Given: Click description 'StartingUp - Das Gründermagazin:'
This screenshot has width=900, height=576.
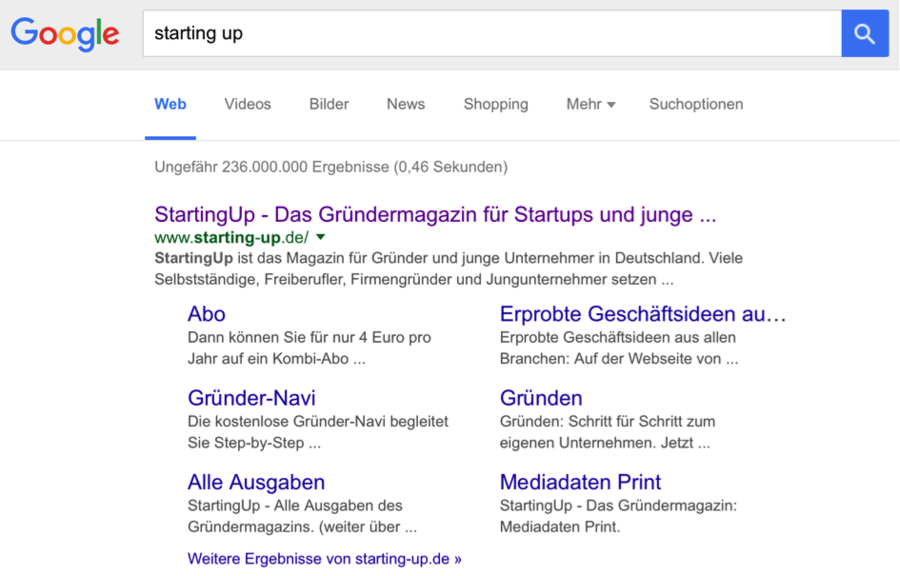Looking at the screenshot, I should click(x=618, y=506).
